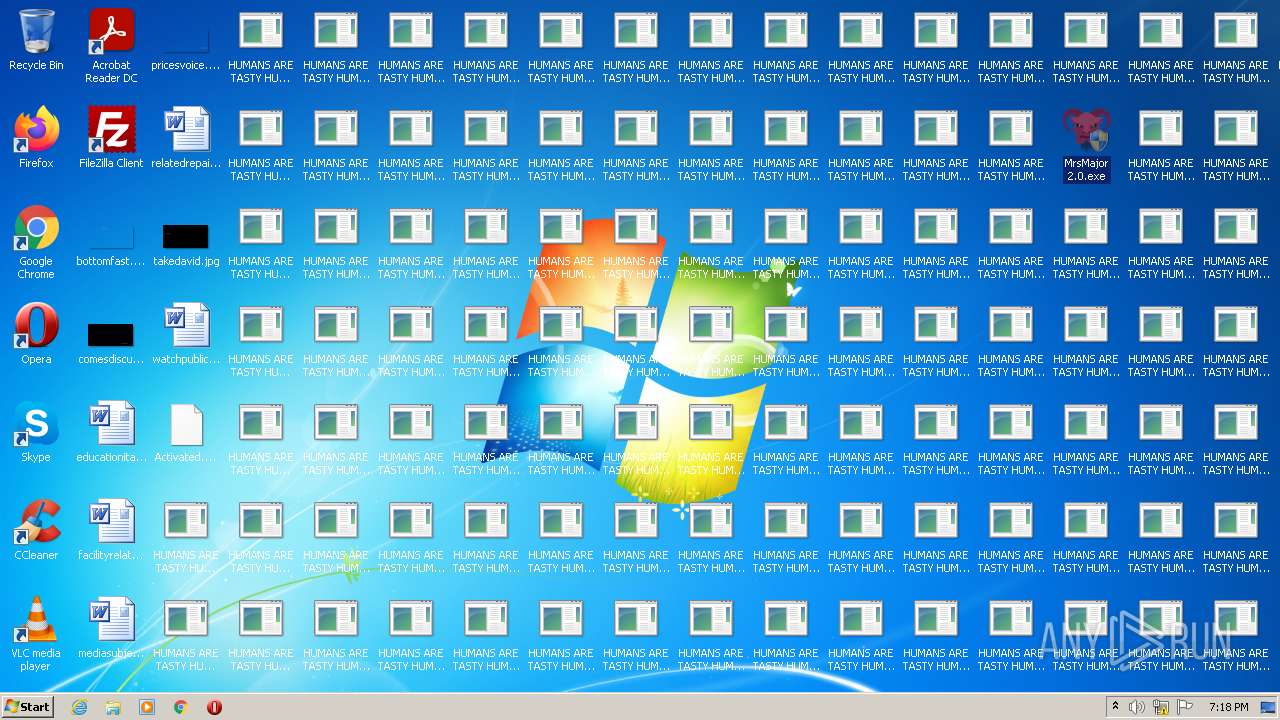1280x720 pixels.
Task: Select the mediasubje Word document
Action: click(x=111, y=628)
